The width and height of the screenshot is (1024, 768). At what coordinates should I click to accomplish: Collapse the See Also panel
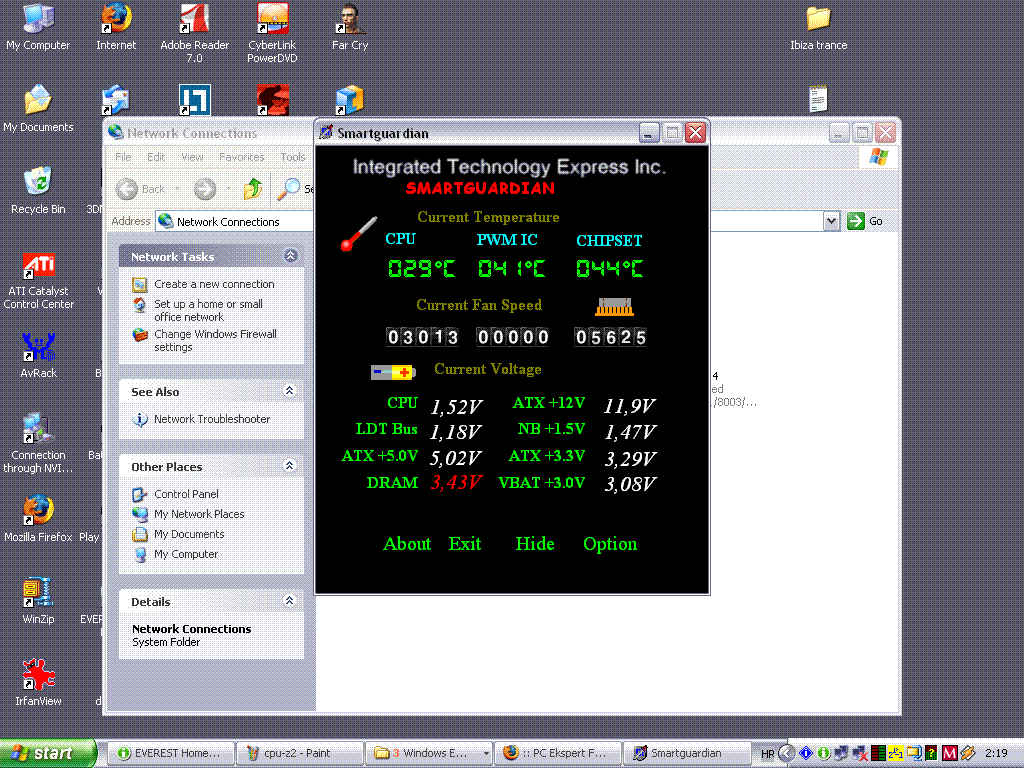[291, 391]
